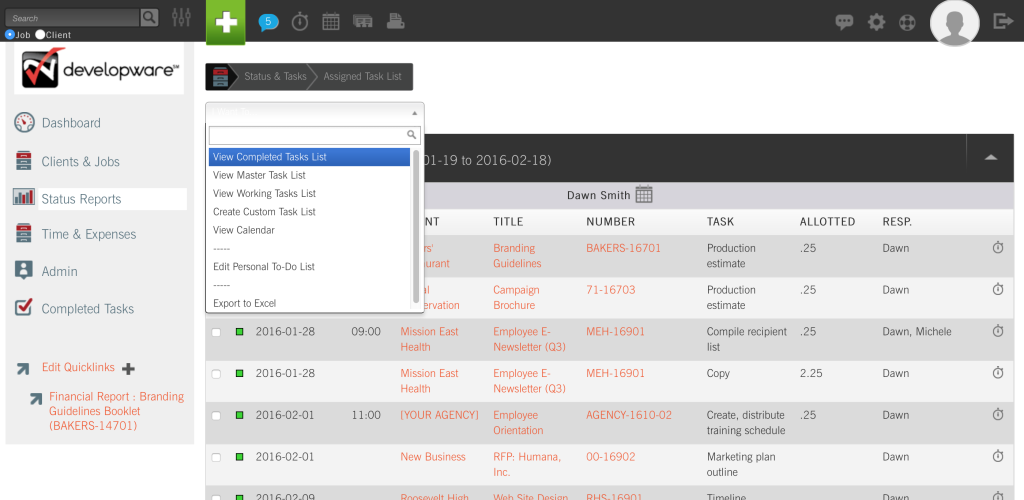Open Clients & Jobs in sidebar

pyautogui.click(x=80, y=161)
